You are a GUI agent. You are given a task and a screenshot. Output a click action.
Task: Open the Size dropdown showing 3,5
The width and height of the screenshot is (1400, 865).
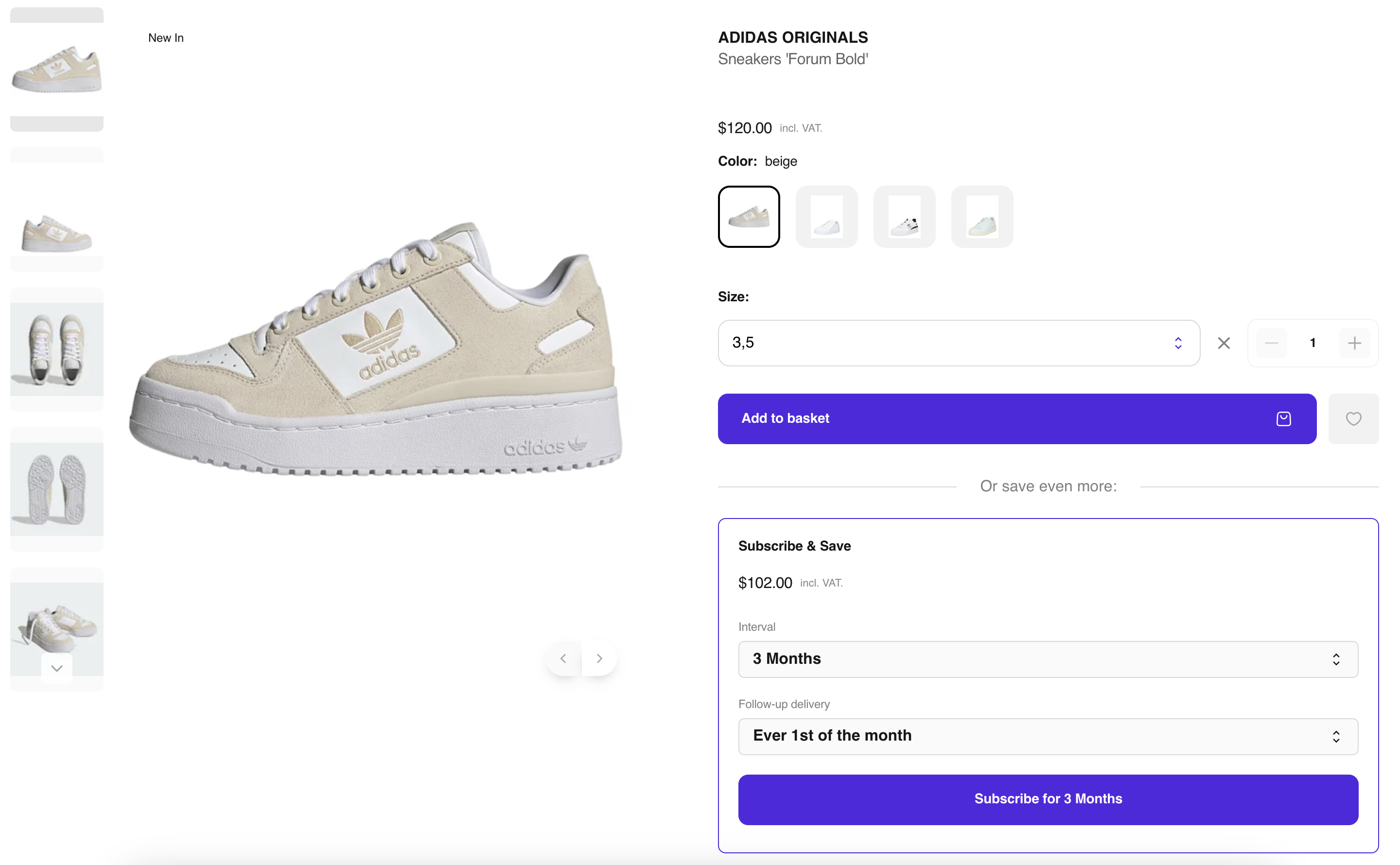point(958,343)
